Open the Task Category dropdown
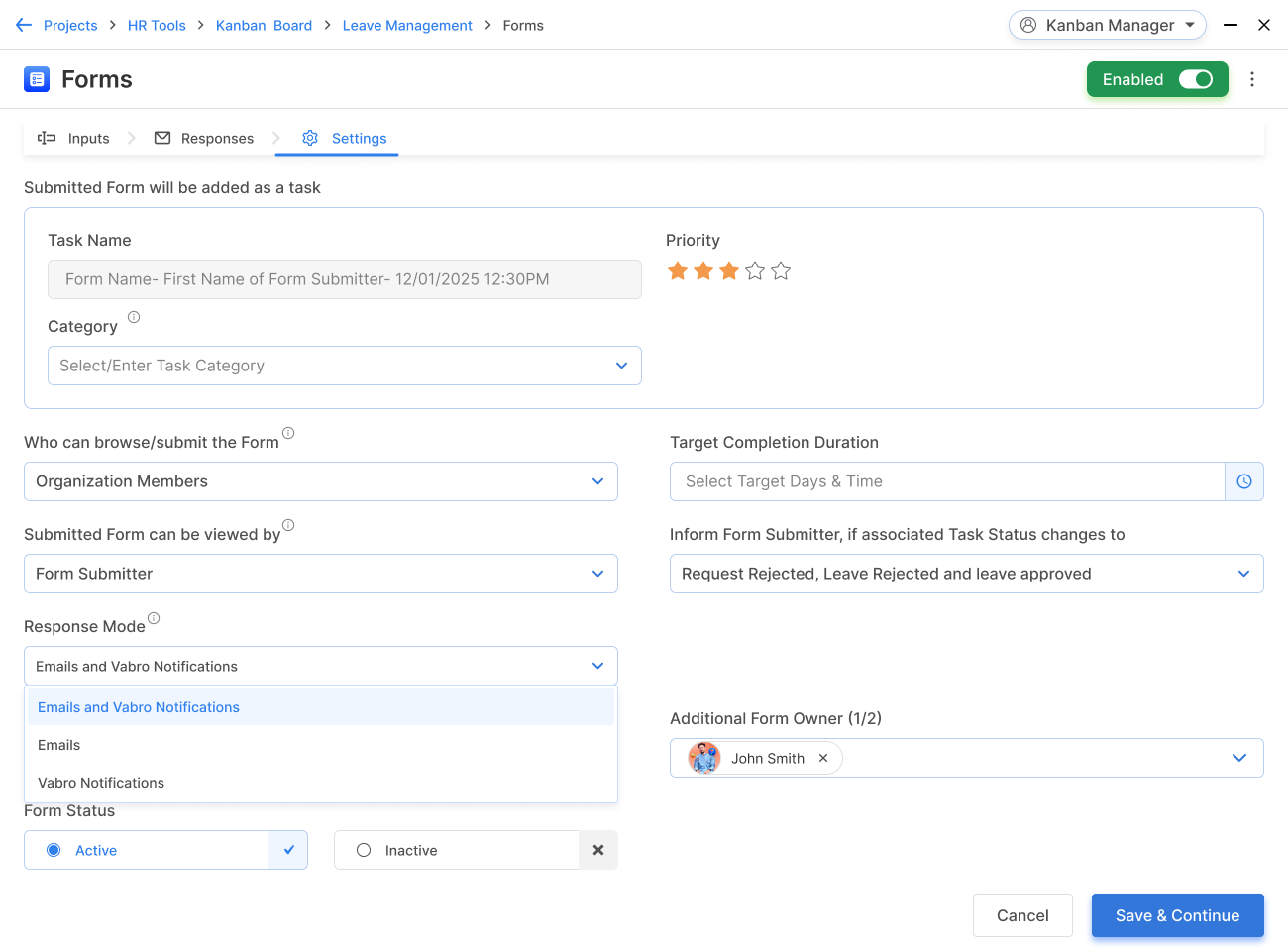Viewport: 1288px width, 949px height. click(x=345, y=366)
